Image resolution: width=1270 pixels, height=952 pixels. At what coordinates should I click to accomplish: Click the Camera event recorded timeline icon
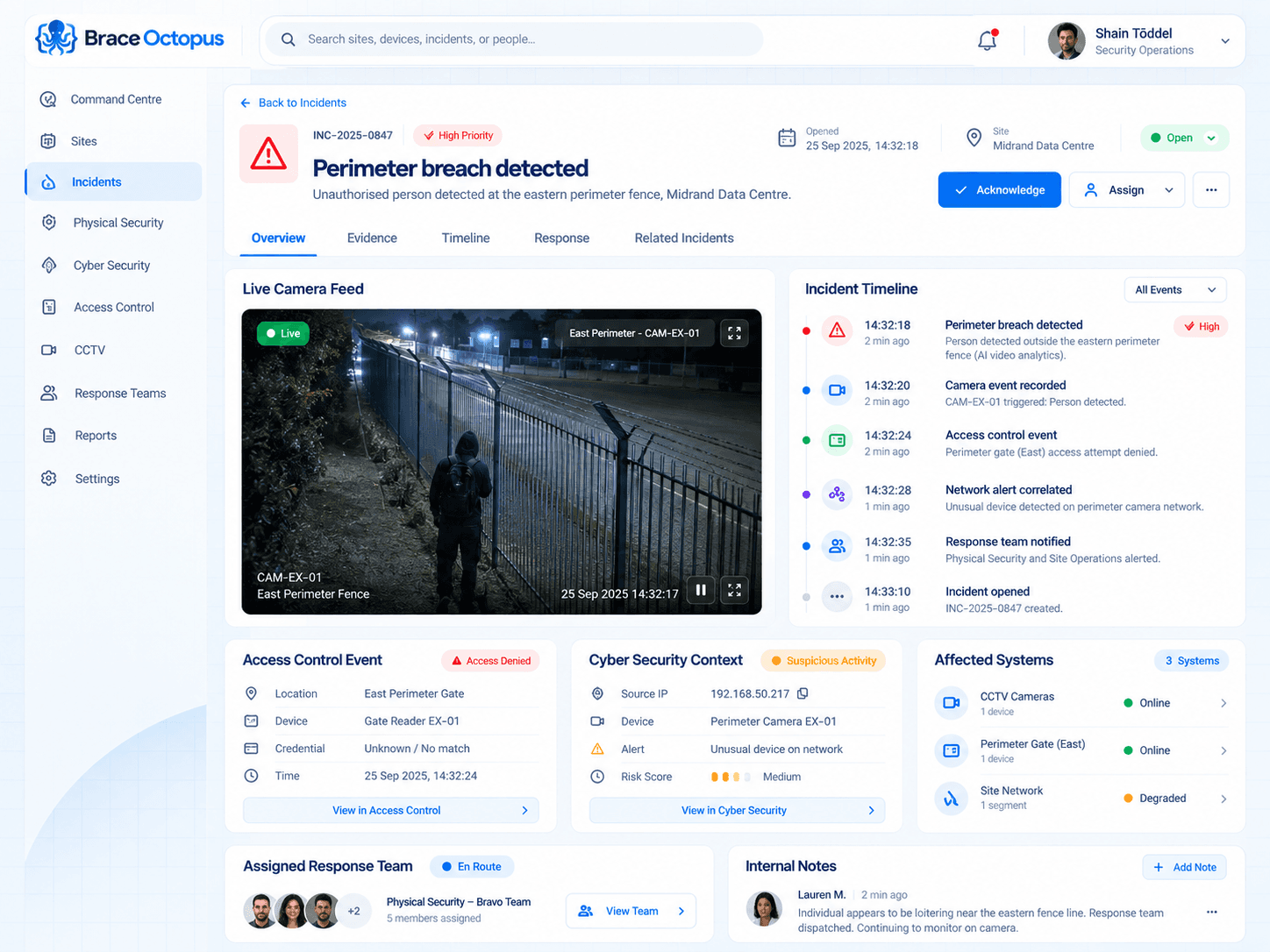pyautogui.click(x=837, y=390)
